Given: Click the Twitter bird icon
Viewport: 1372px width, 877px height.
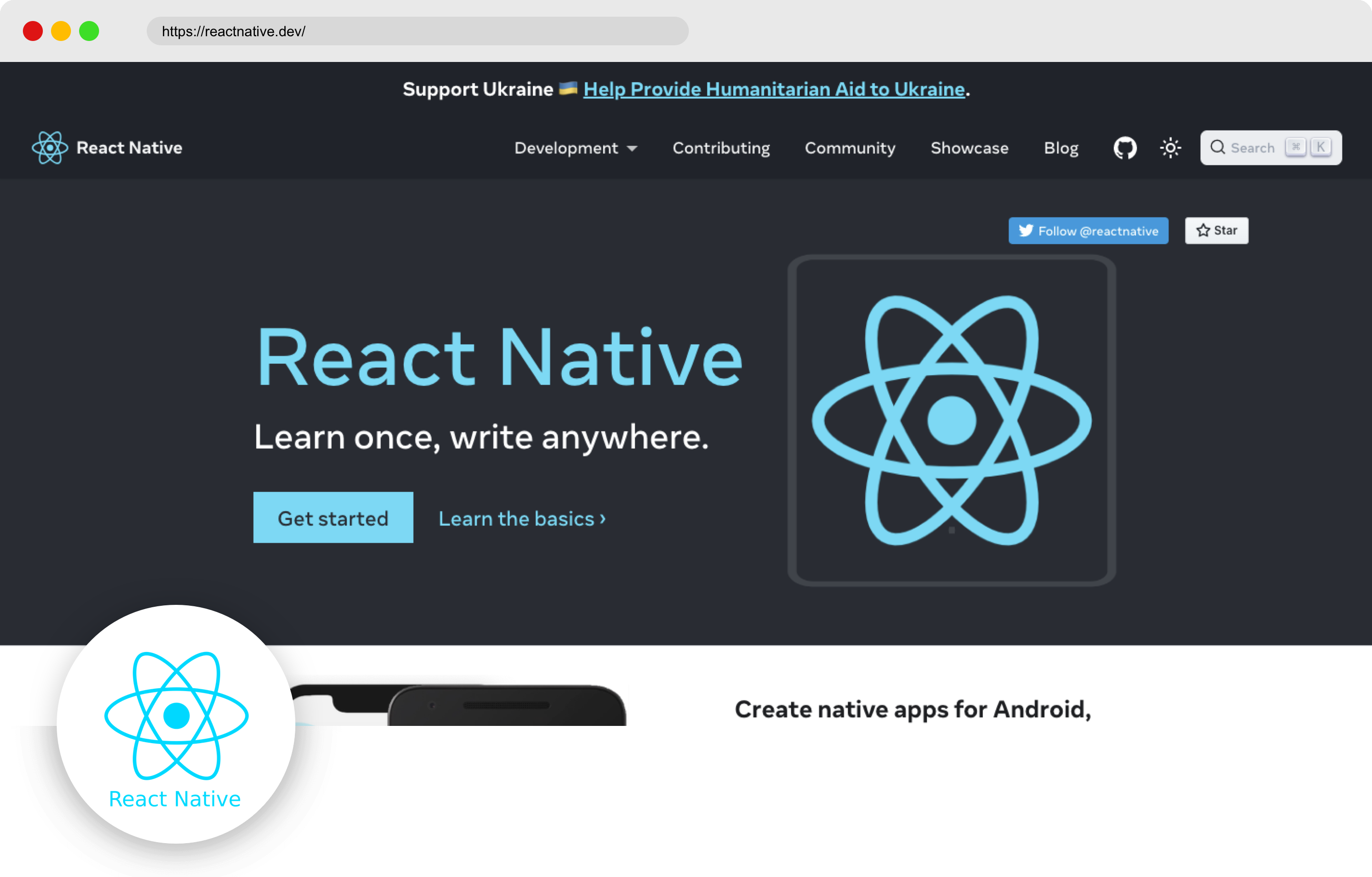Looking at the screenshot, I should point(1026,230).
